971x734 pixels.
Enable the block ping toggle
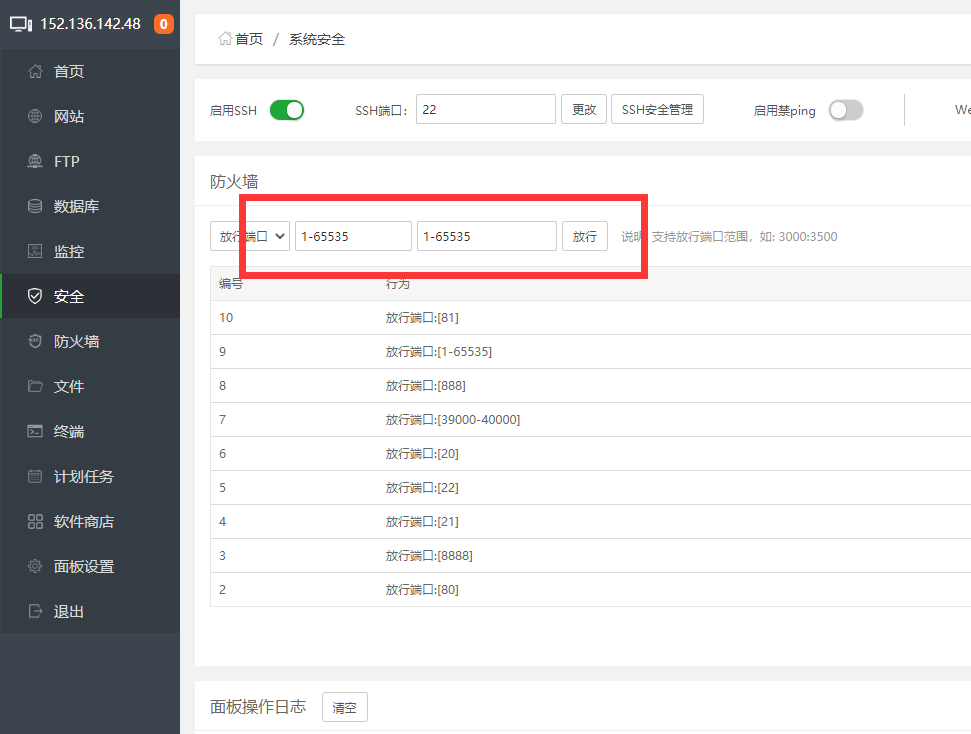(x=845, y=110)
